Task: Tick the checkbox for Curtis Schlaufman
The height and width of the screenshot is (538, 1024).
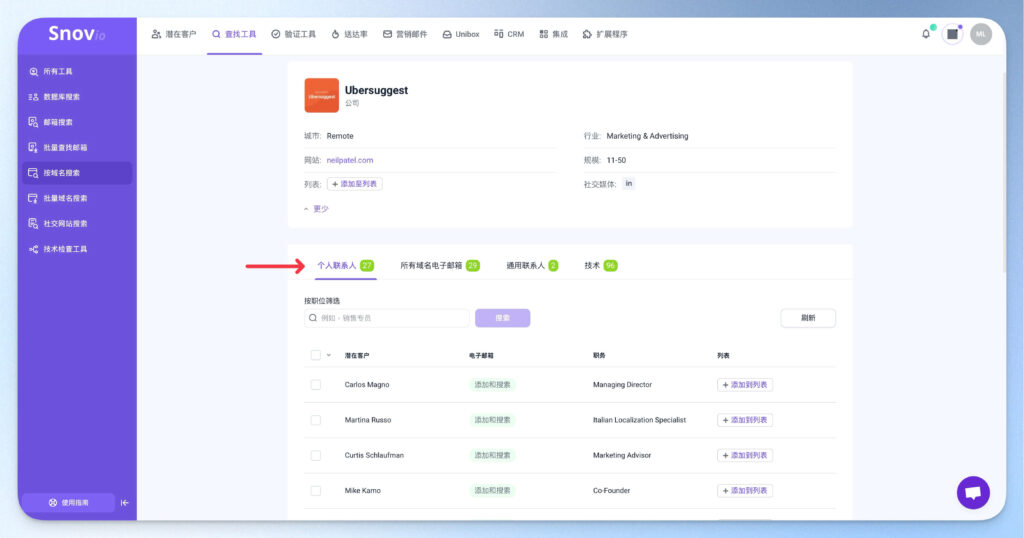Action: point(315,455)
